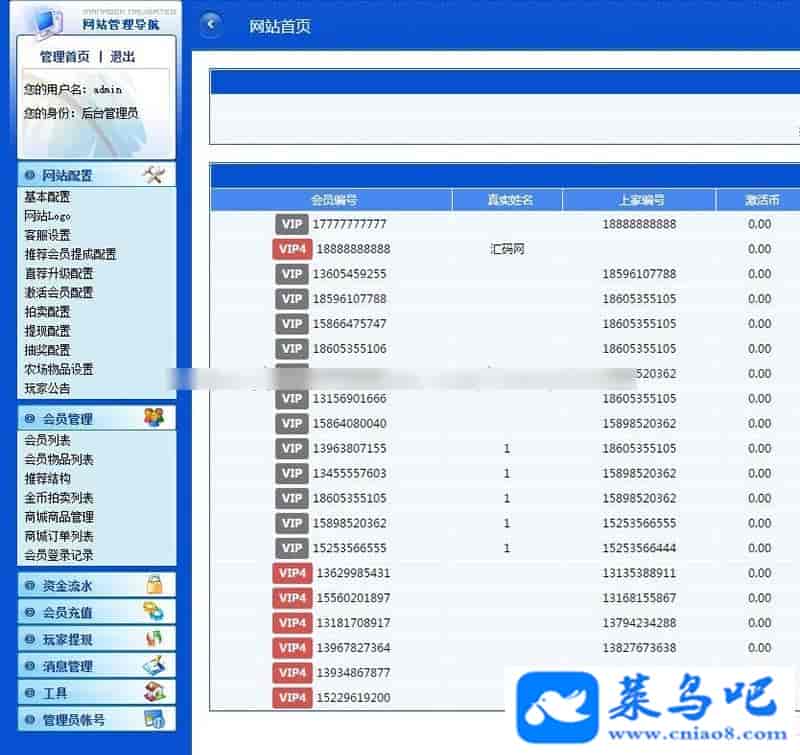
Task: Click the people icon beside 会员管理
Action: point(153,418)
